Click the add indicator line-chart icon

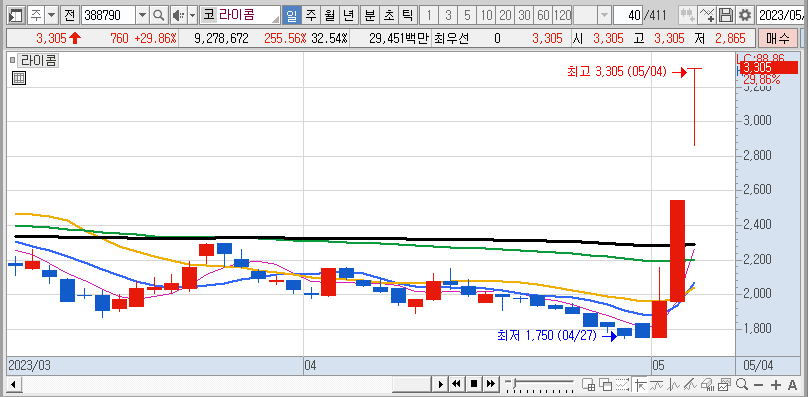pyautogui.click(x=706, y=15)
